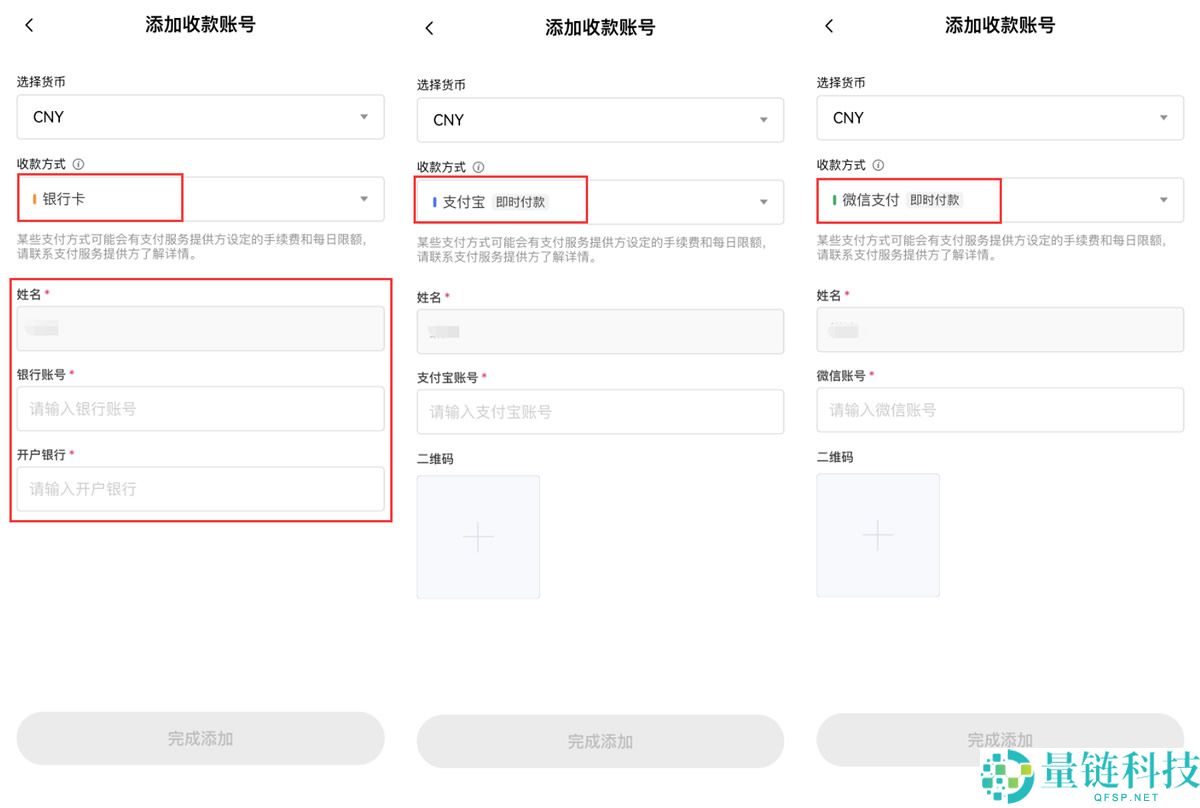
Task: Expand the 微信支付 payment method dropdown
Action: pyautogui.click(x=1164, y=199)
